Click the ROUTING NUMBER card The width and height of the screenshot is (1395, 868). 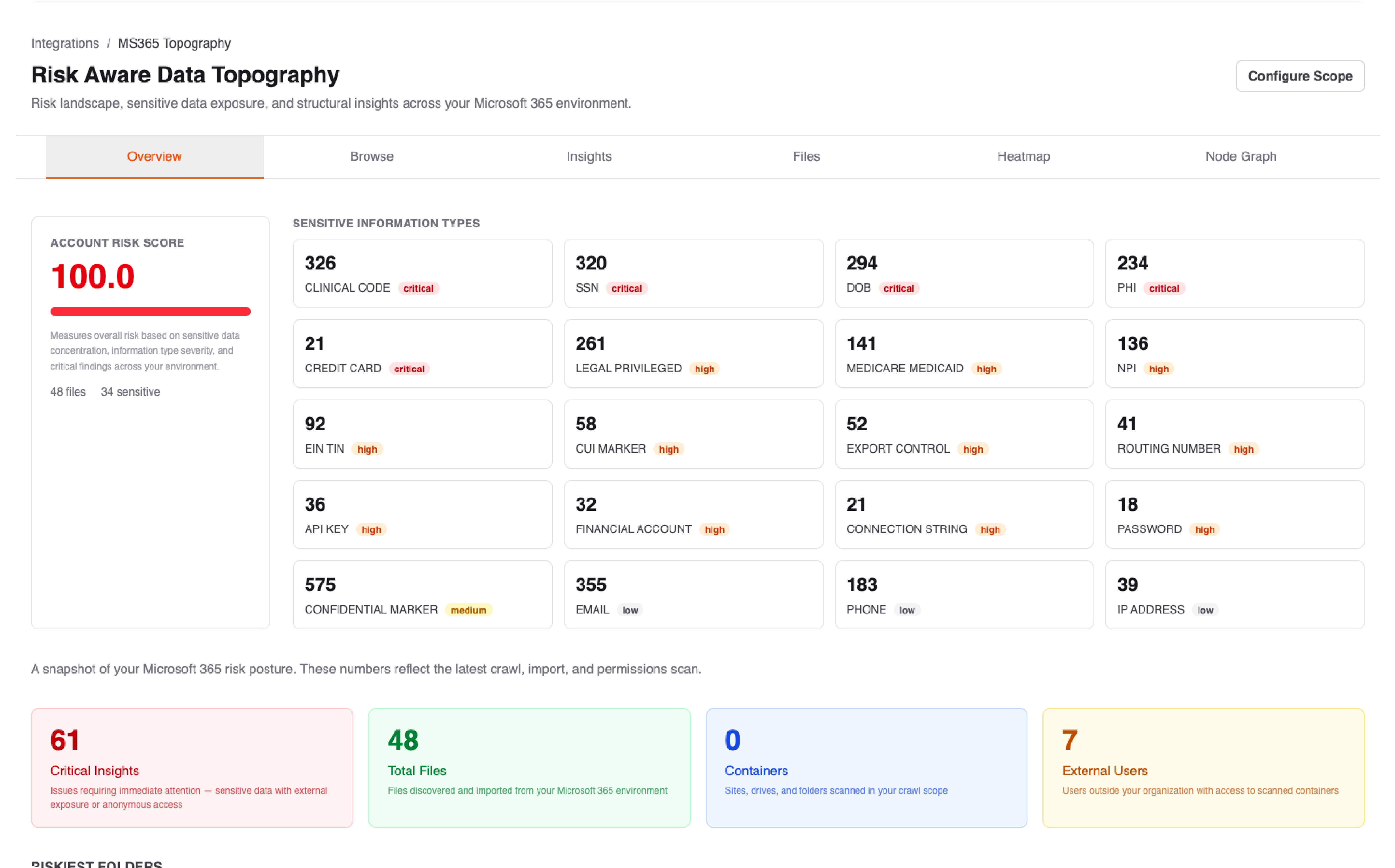tap(1235, 434)
